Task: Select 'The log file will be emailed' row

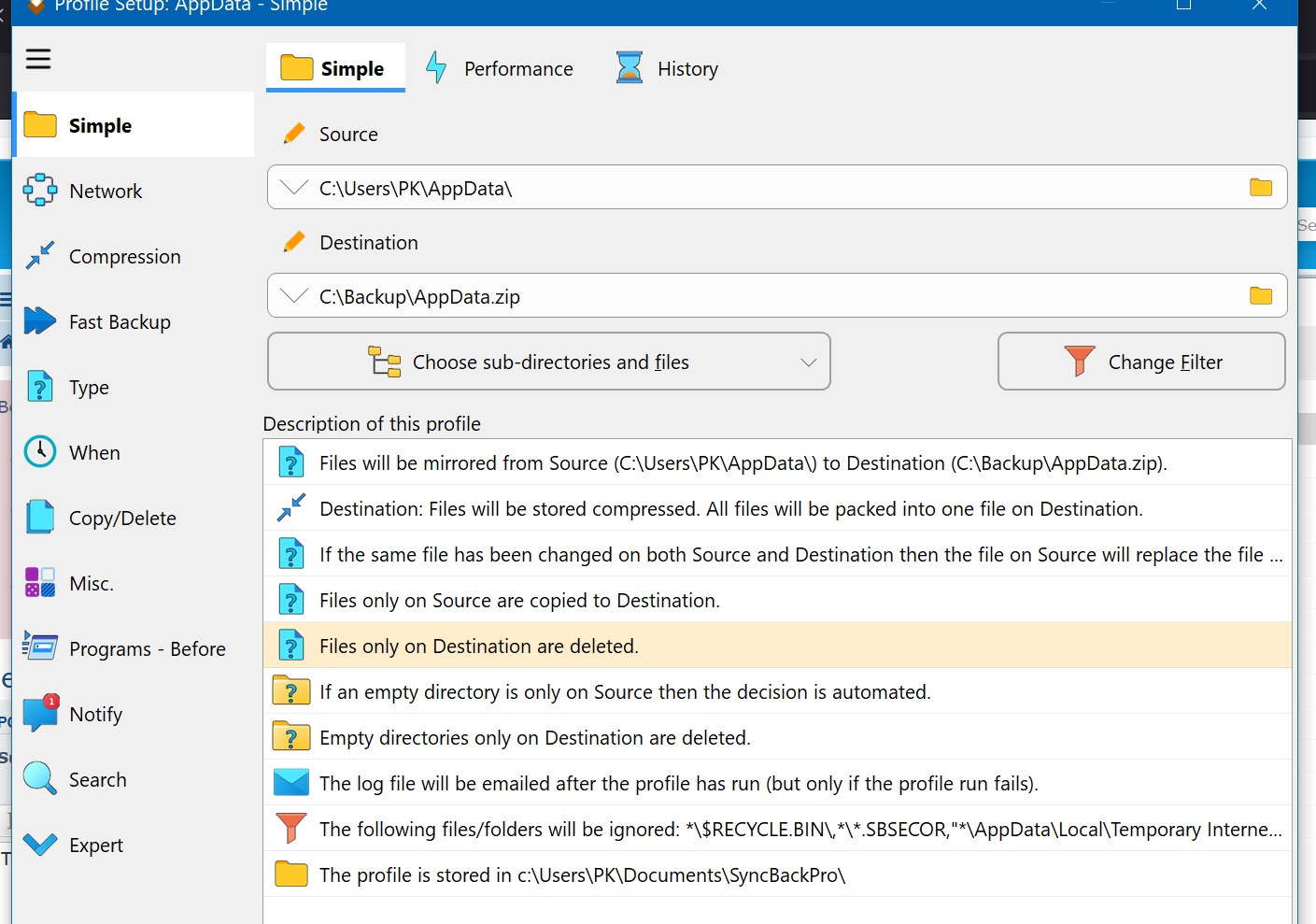Action: point(778,783)
